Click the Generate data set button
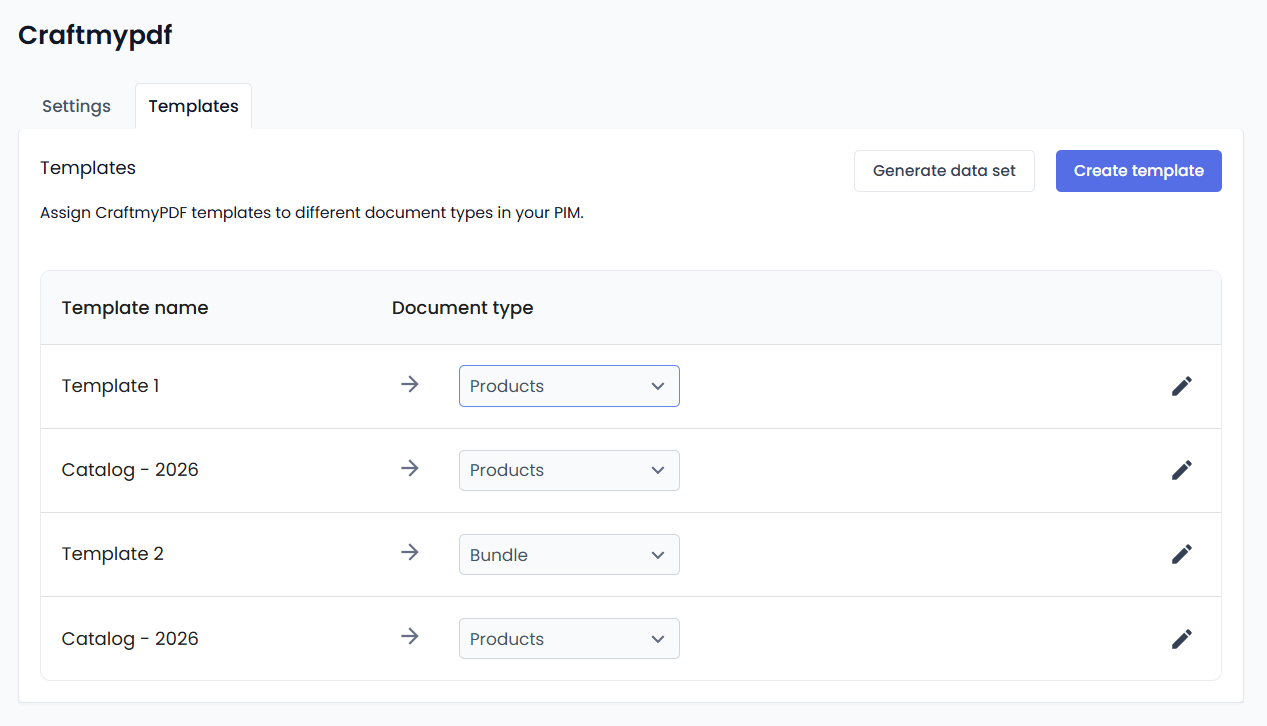Viewport: 1267px width, 726px height. click(944, 171)
